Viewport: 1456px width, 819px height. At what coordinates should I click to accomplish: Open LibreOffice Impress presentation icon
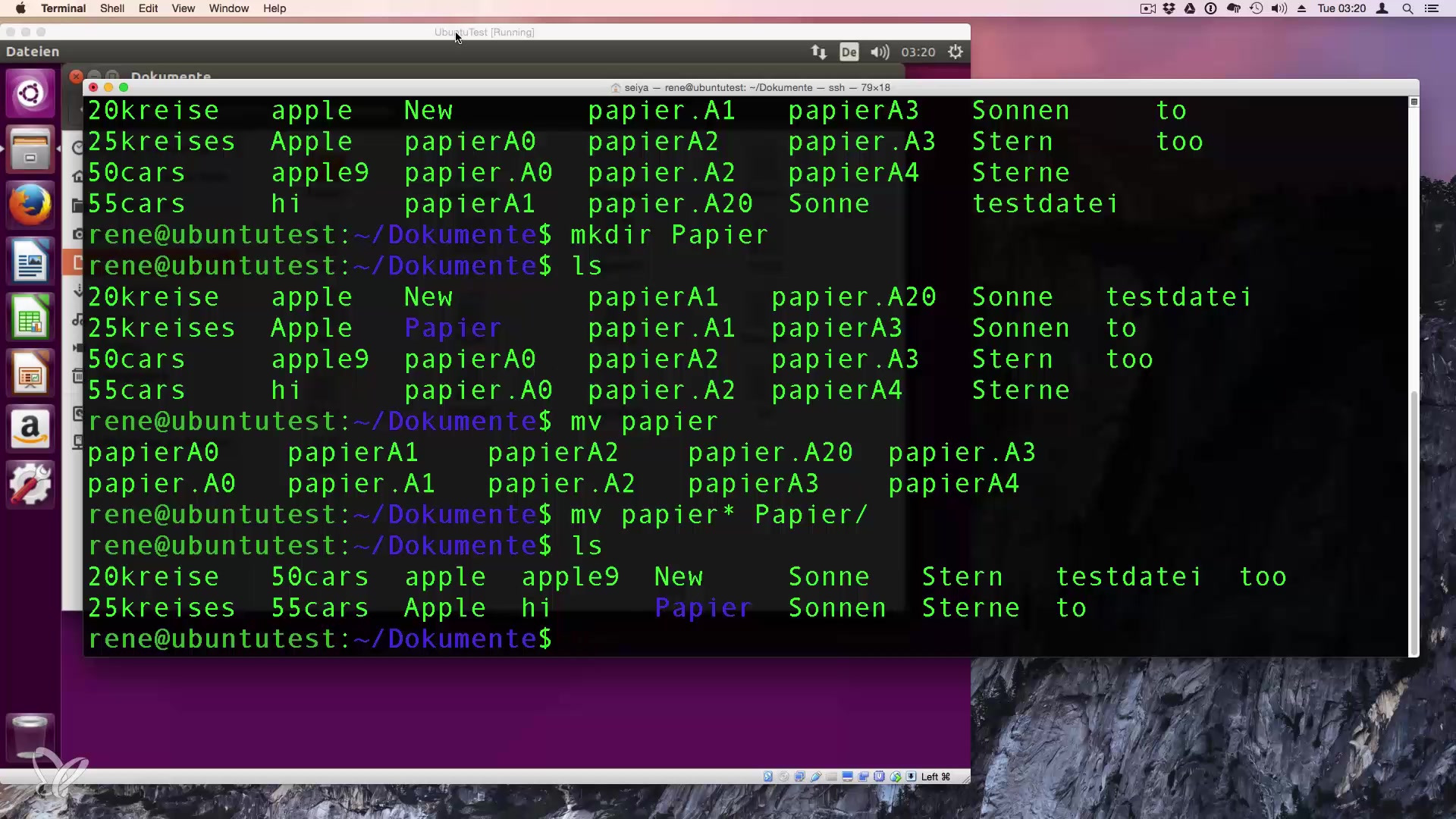(x=30, y=374)
